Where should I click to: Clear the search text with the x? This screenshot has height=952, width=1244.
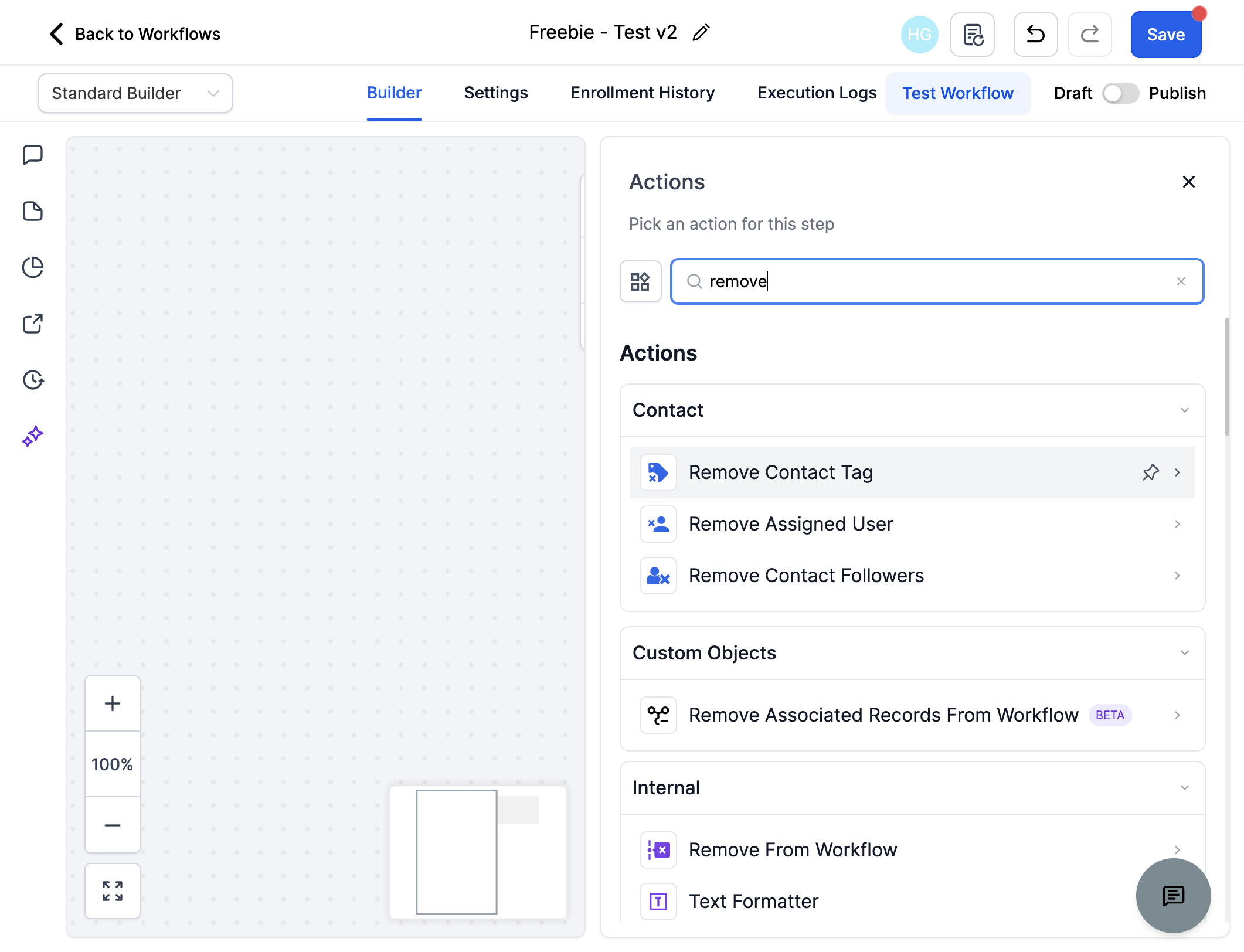click(1181, 281)
